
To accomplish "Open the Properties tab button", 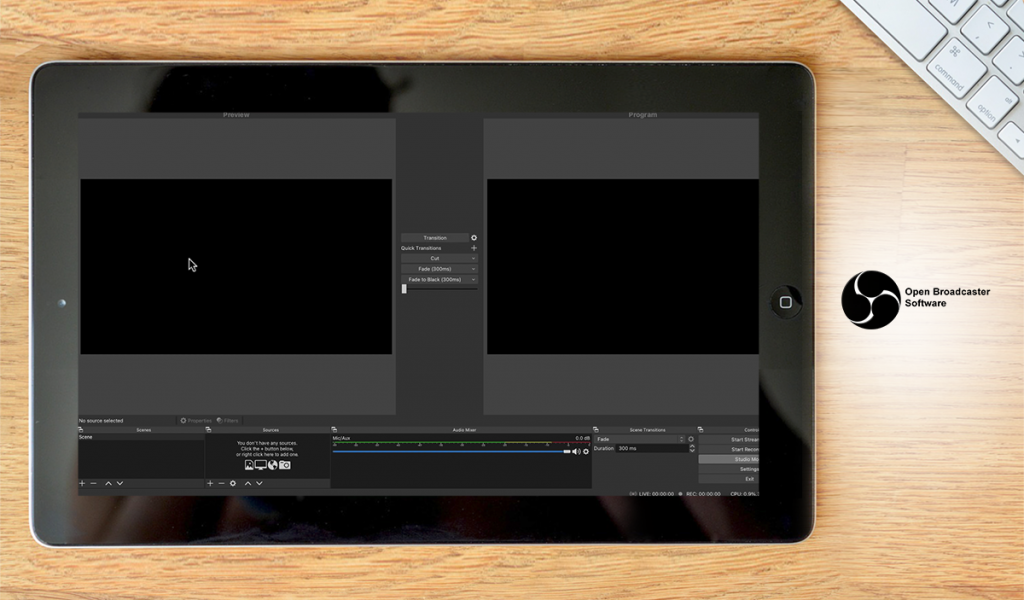I will (196, 421).
